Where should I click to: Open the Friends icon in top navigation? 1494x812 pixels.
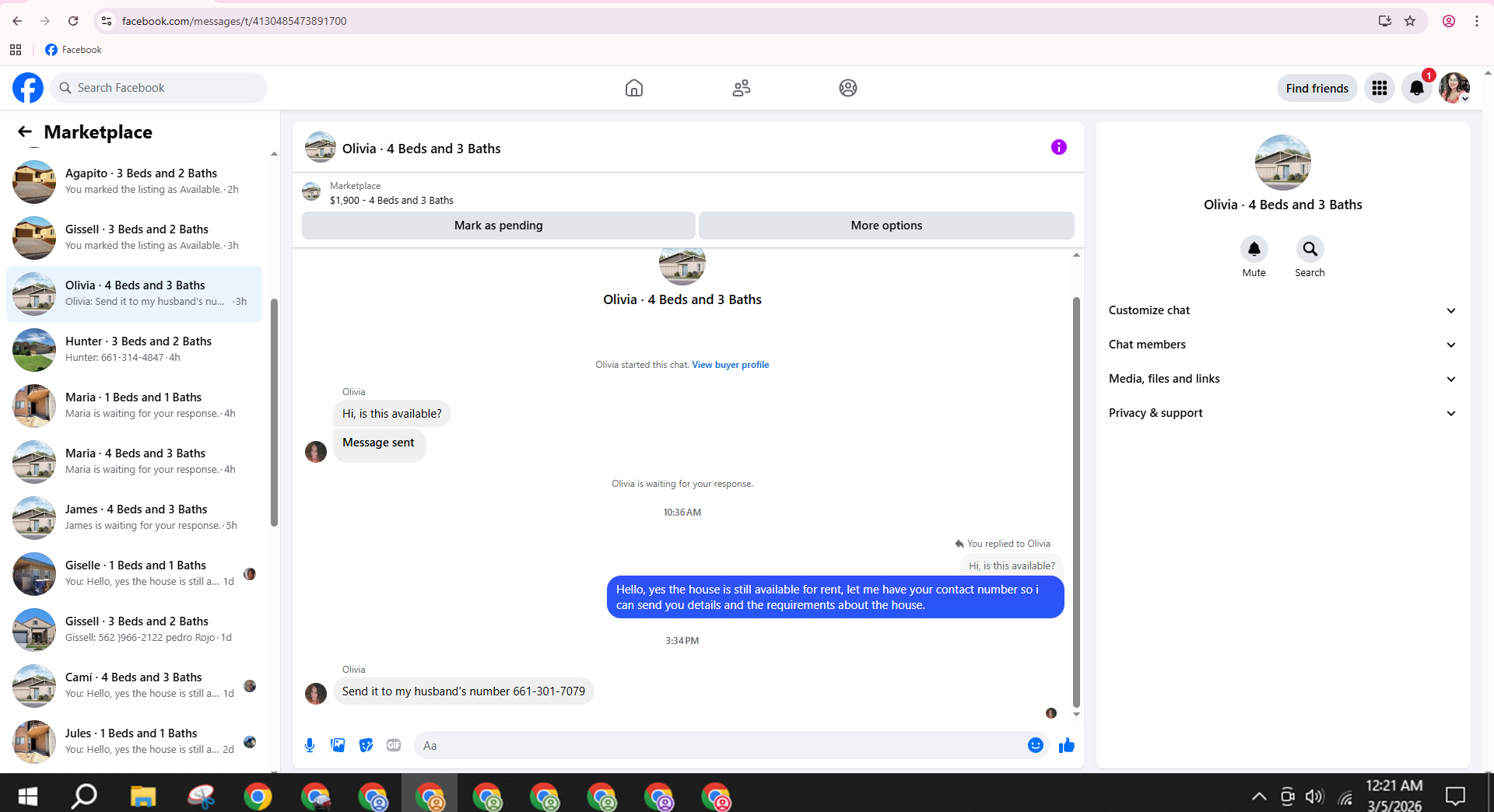point(742,88)
